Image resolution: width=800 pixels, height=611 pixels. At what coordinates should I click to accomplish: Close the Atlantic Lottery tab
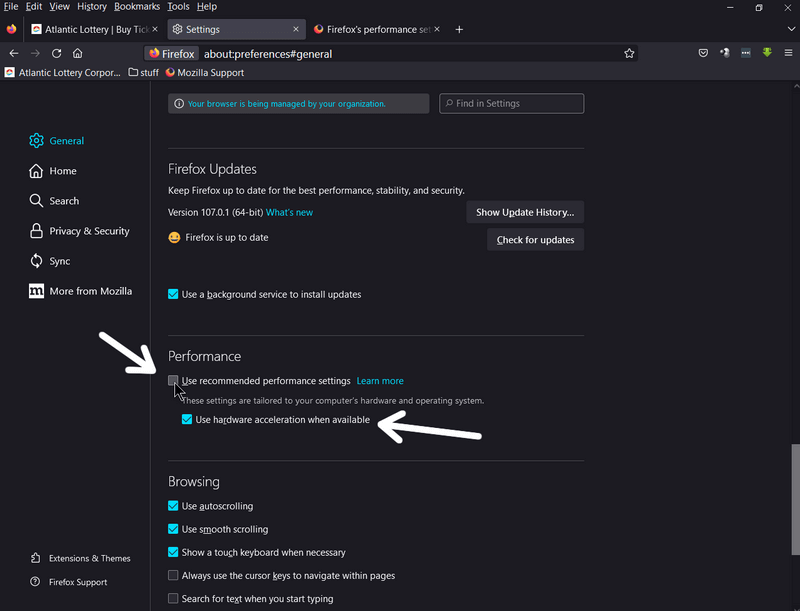(x=155, y=29)
